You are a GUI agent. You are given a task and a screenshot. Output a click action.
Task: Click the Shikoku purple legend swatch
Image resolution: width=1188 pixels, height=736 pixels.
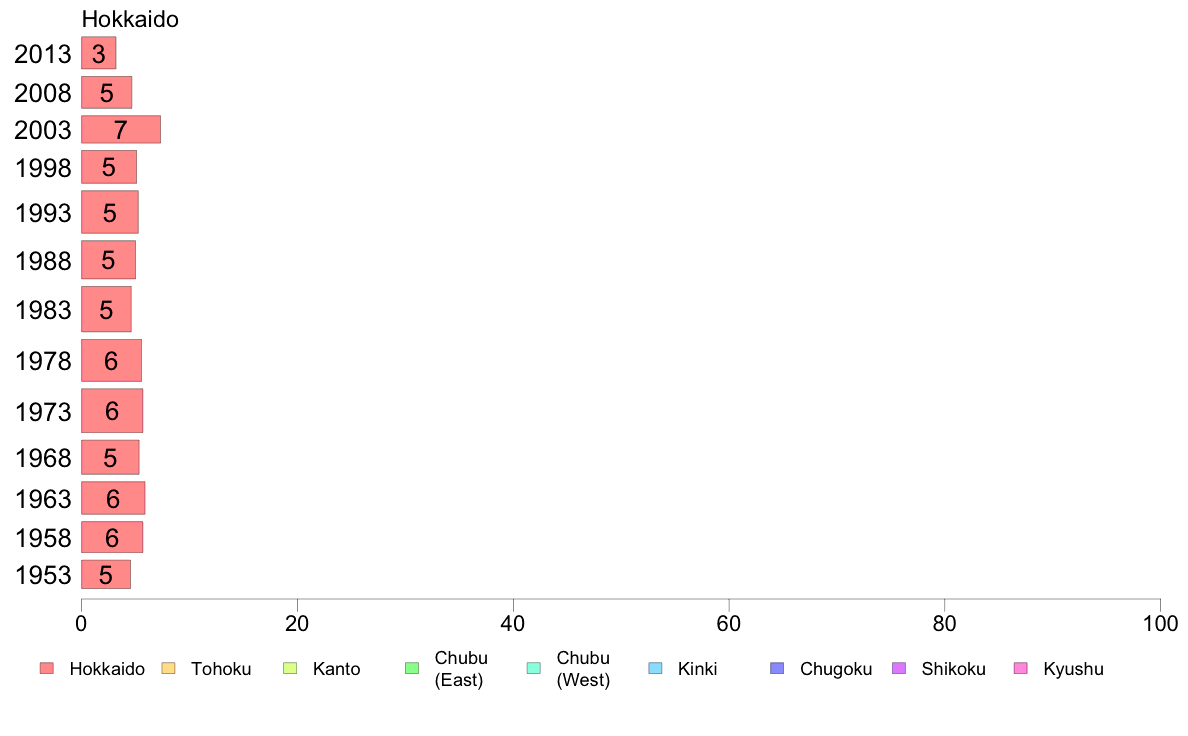point(899,669)
